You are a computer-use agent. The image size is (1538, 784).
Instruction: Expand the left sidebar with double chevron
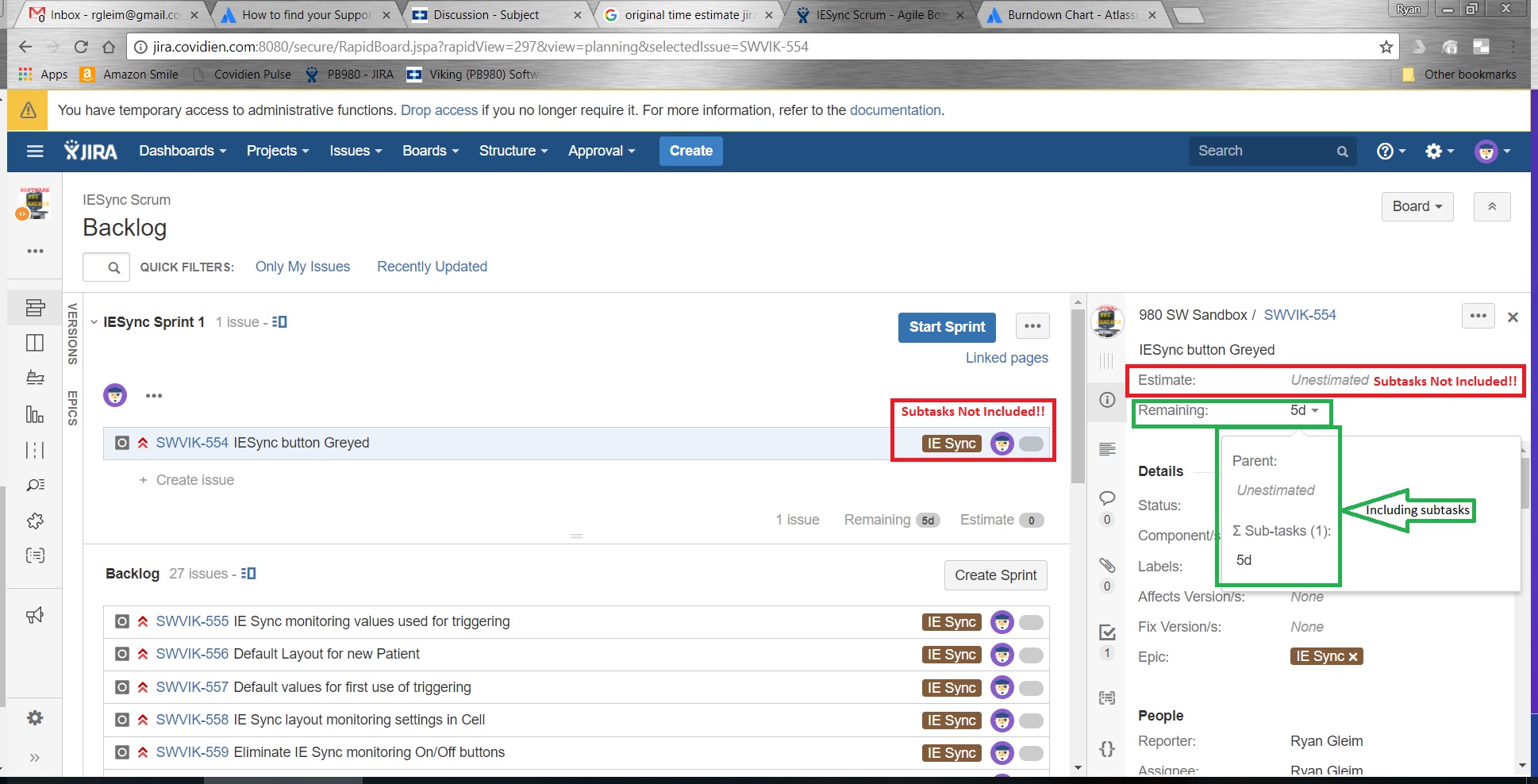tap(35, 758)
